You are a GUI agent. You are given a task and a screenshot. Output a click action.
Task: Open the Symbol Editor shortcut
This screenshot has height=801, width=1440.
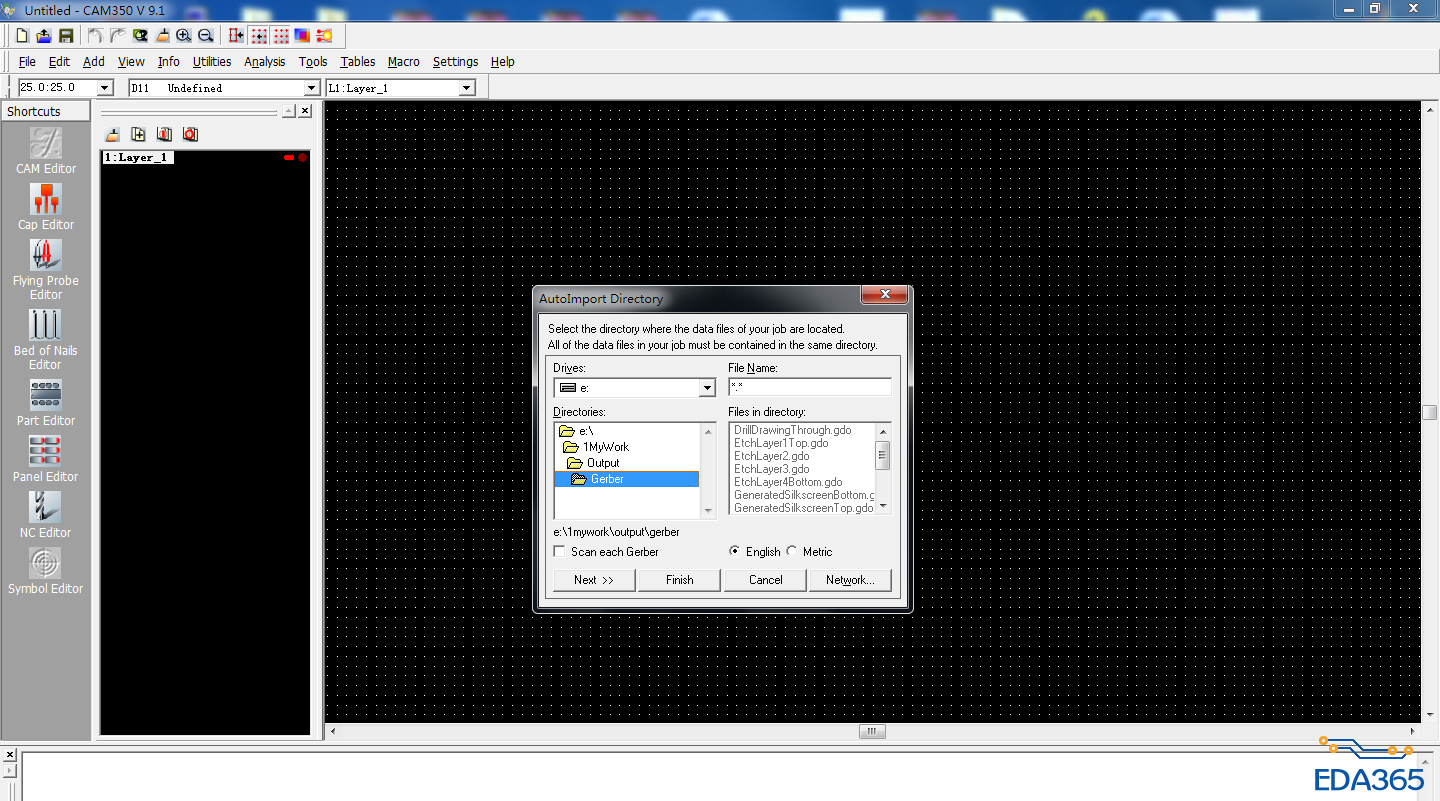pos(46,571)
